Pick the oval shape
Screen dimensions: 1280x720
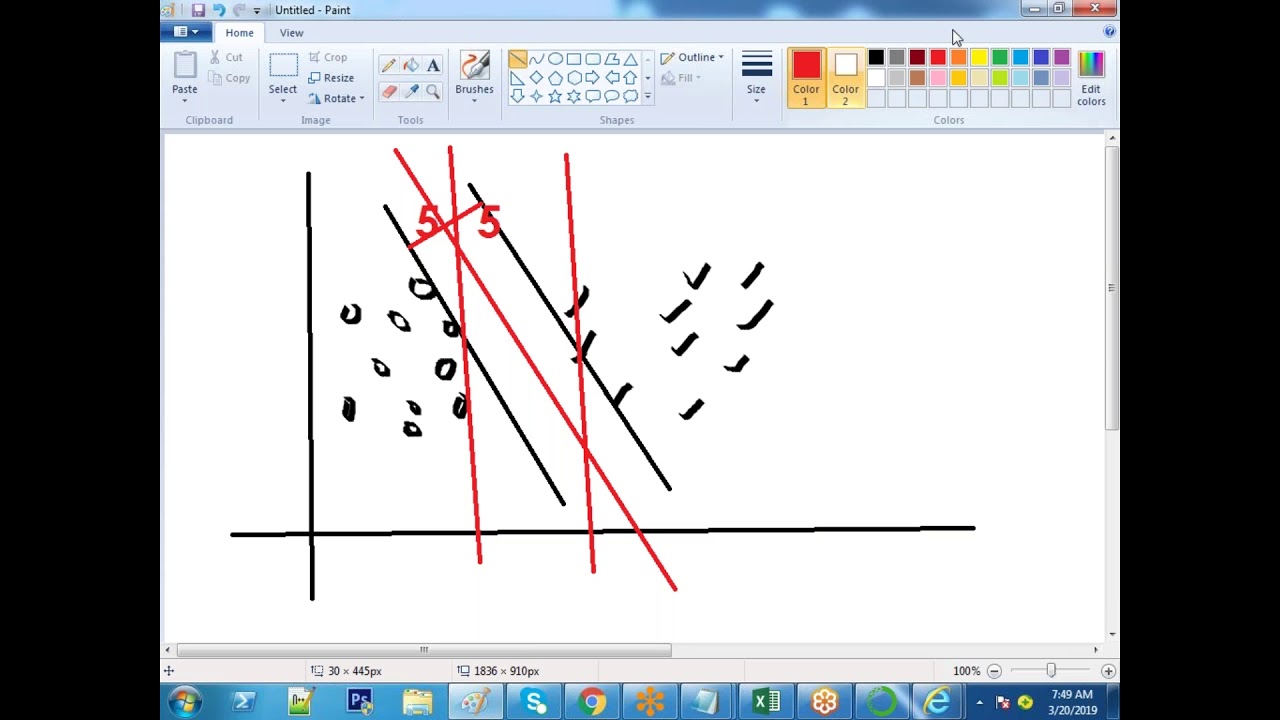[555, 59]
